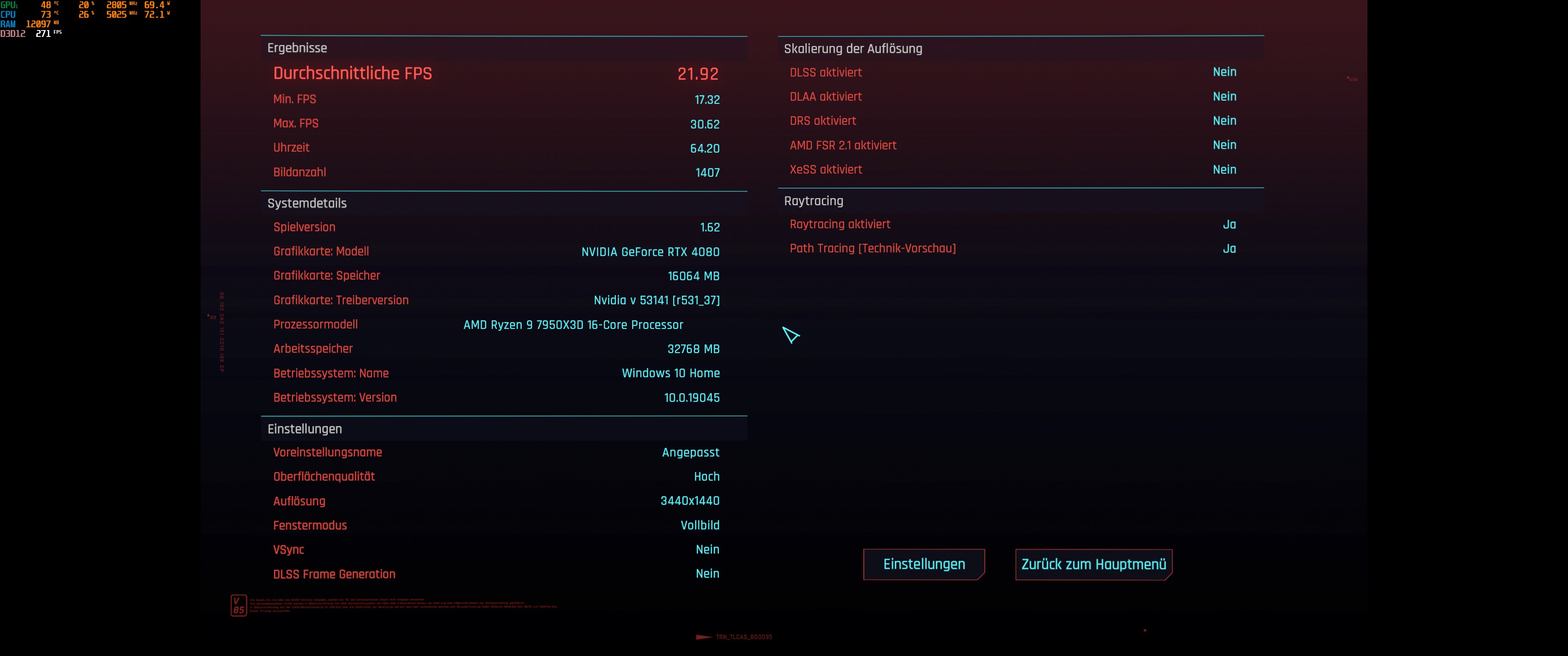Viewport: 1568px width, 656px height.
Task: Click Skalierung der Auflösung header
Action: pyautogui.click(x=852, y=49)
